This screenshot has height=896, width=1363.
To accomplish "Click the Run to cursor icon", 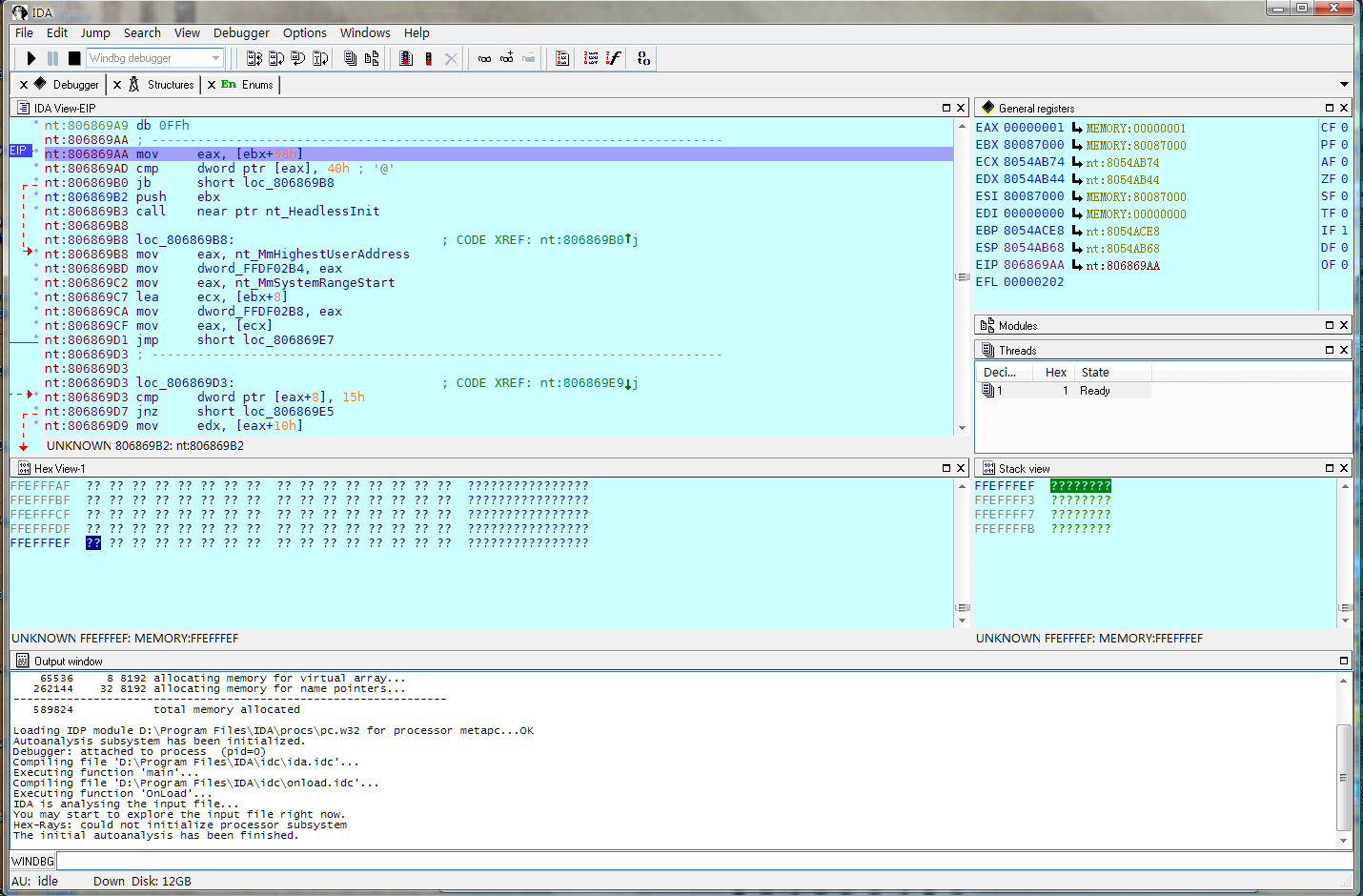I will (320, 58).
